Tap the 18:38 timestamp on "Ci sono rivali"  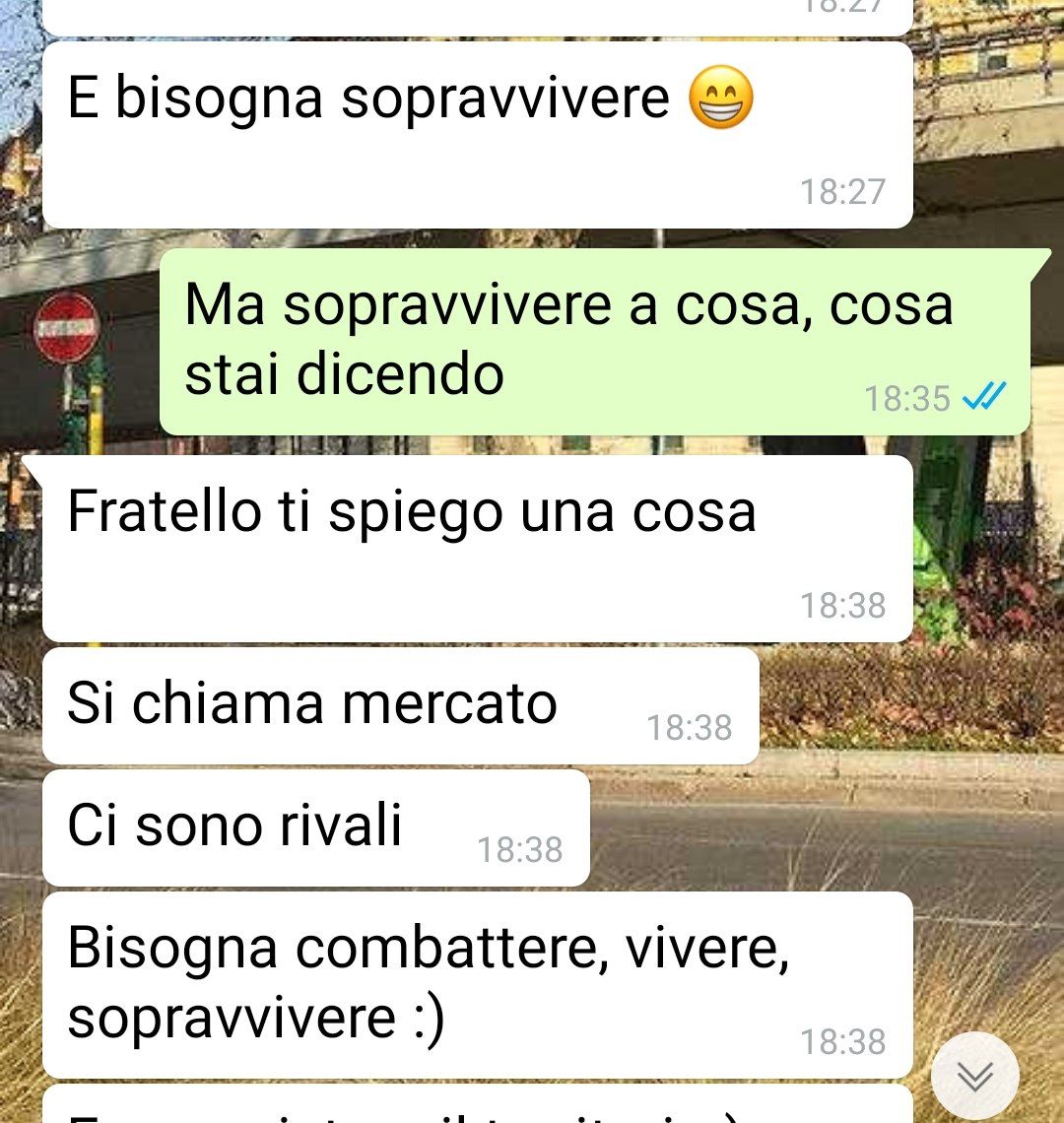click(x=520, y=850)
